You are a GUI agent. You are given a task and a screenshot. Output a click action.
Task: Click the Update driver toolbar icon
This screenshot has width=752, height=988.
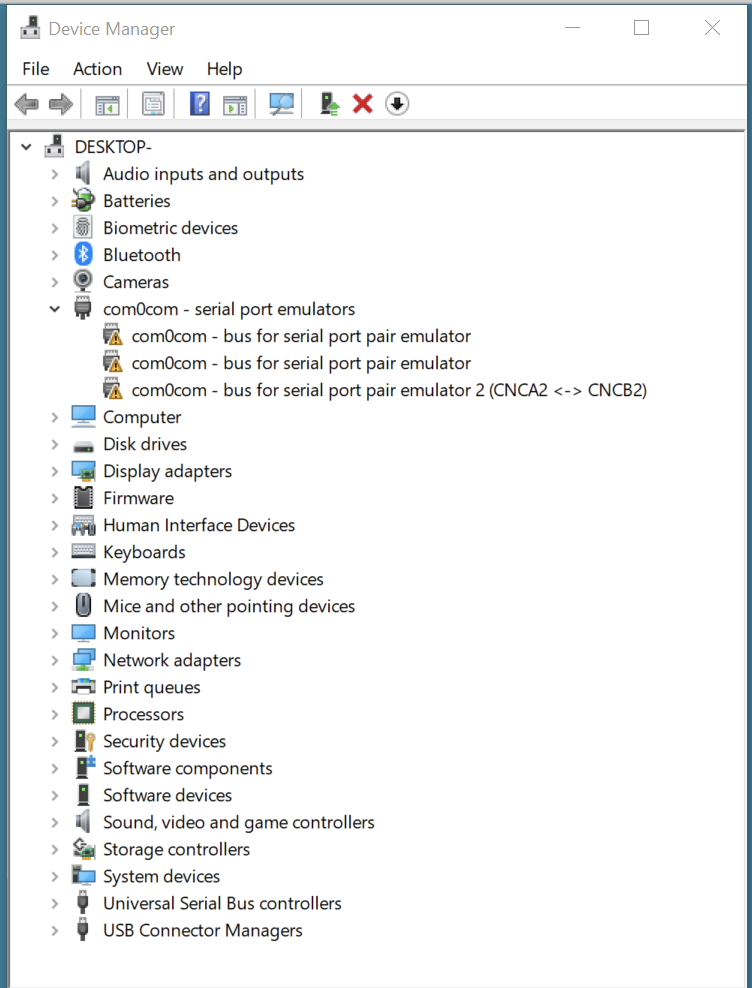(330, 104)
